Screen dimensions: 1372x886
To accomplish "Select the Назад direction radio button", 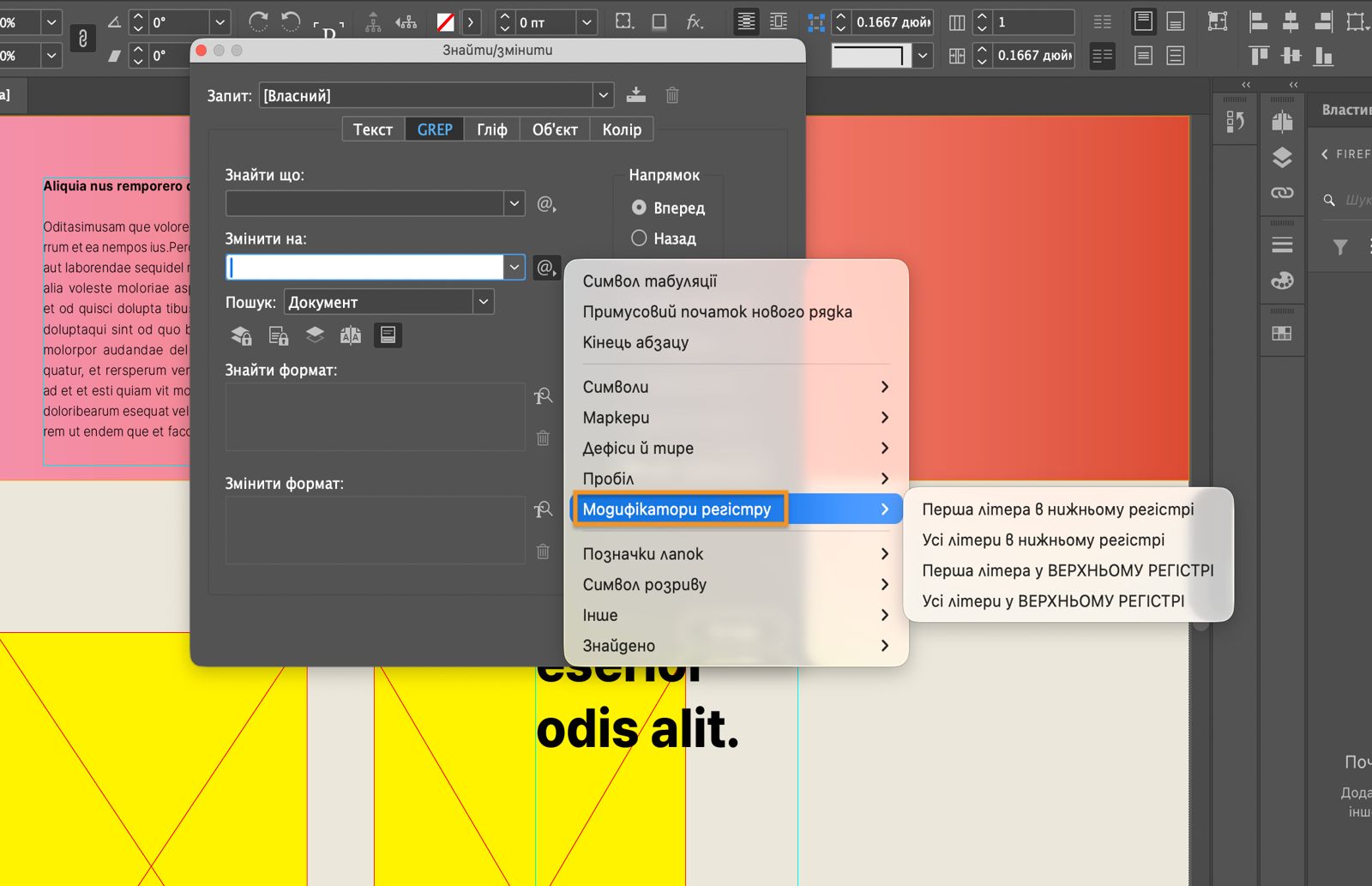I will [639, 238].
